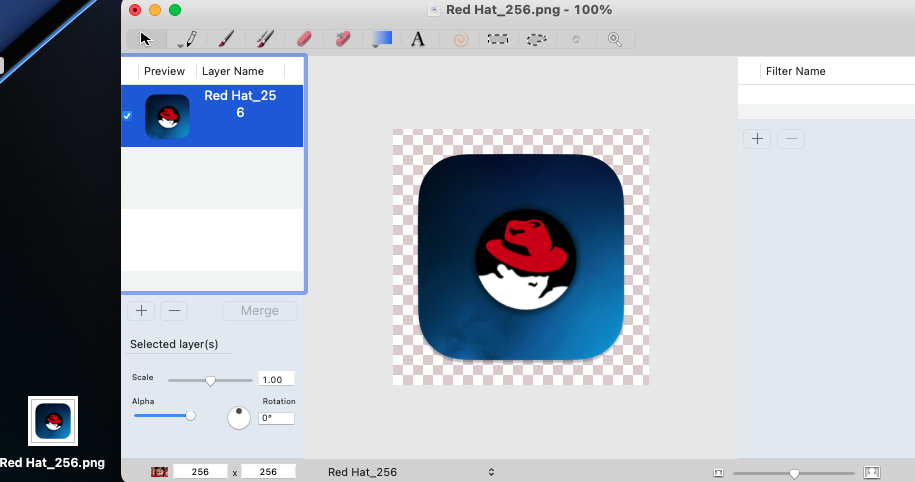Viewport: 915px width, 482px height.
Task: Select the orange spiral effect tool
Action: click(461, 39)
